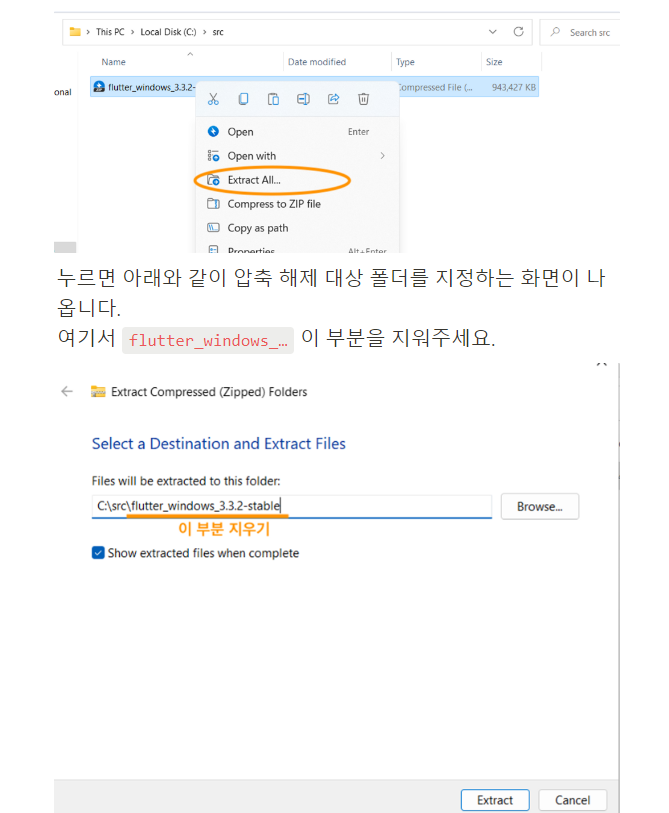Viewport: 669px width, 813px height.
Task: Click the Search src box
Action: tap(580, 33)
